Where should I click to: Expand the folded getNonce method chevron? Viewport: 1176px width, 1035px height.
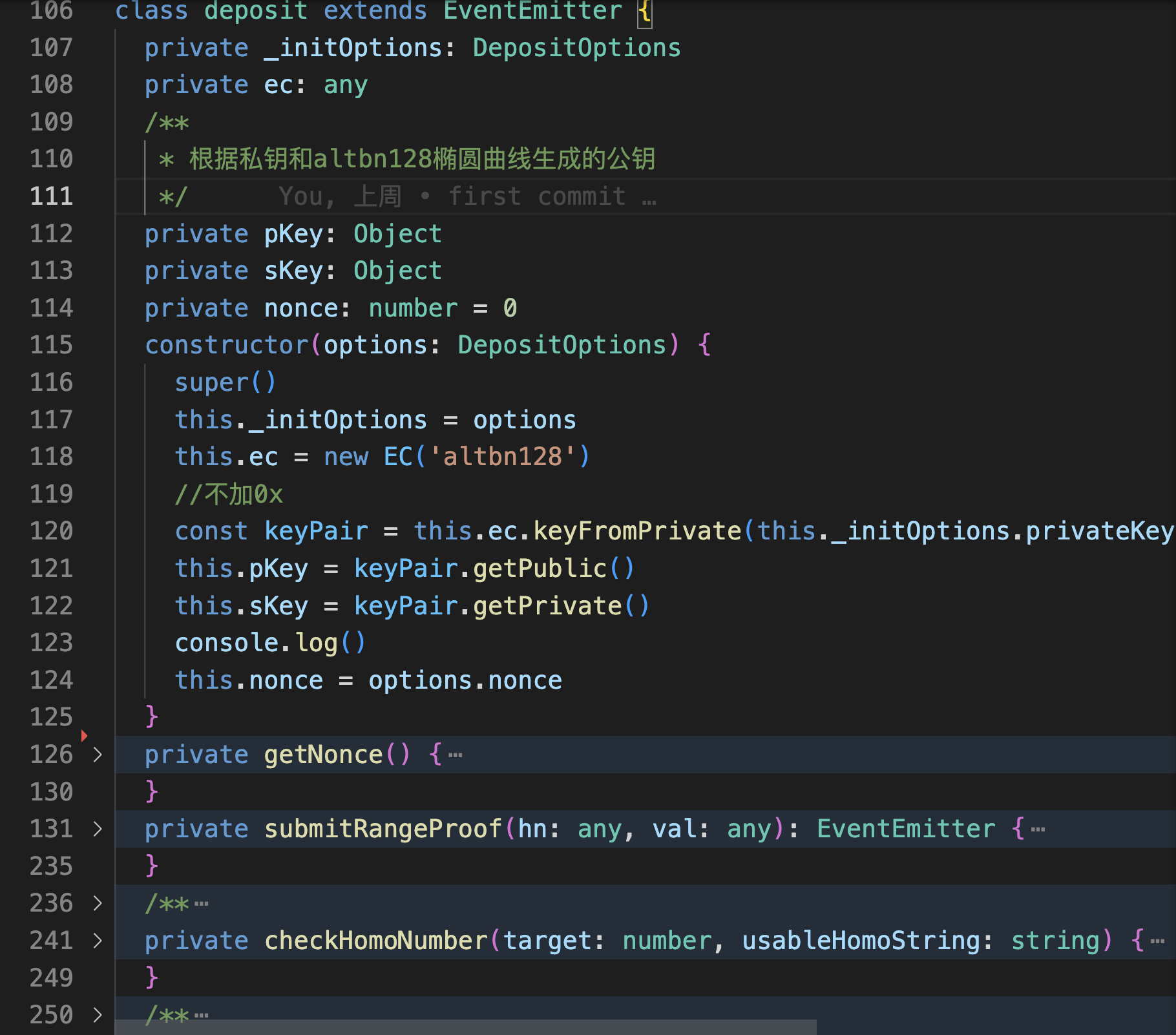98,755
